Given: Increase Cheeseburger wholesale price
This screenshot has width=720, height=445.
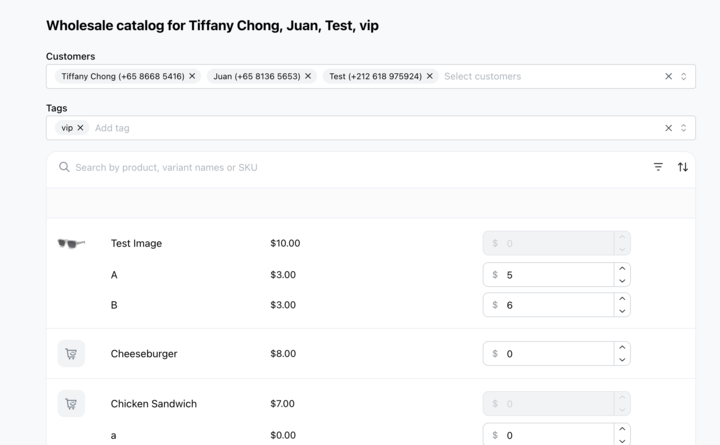Looking at the screenshot, I should click(x=622, y=348).
